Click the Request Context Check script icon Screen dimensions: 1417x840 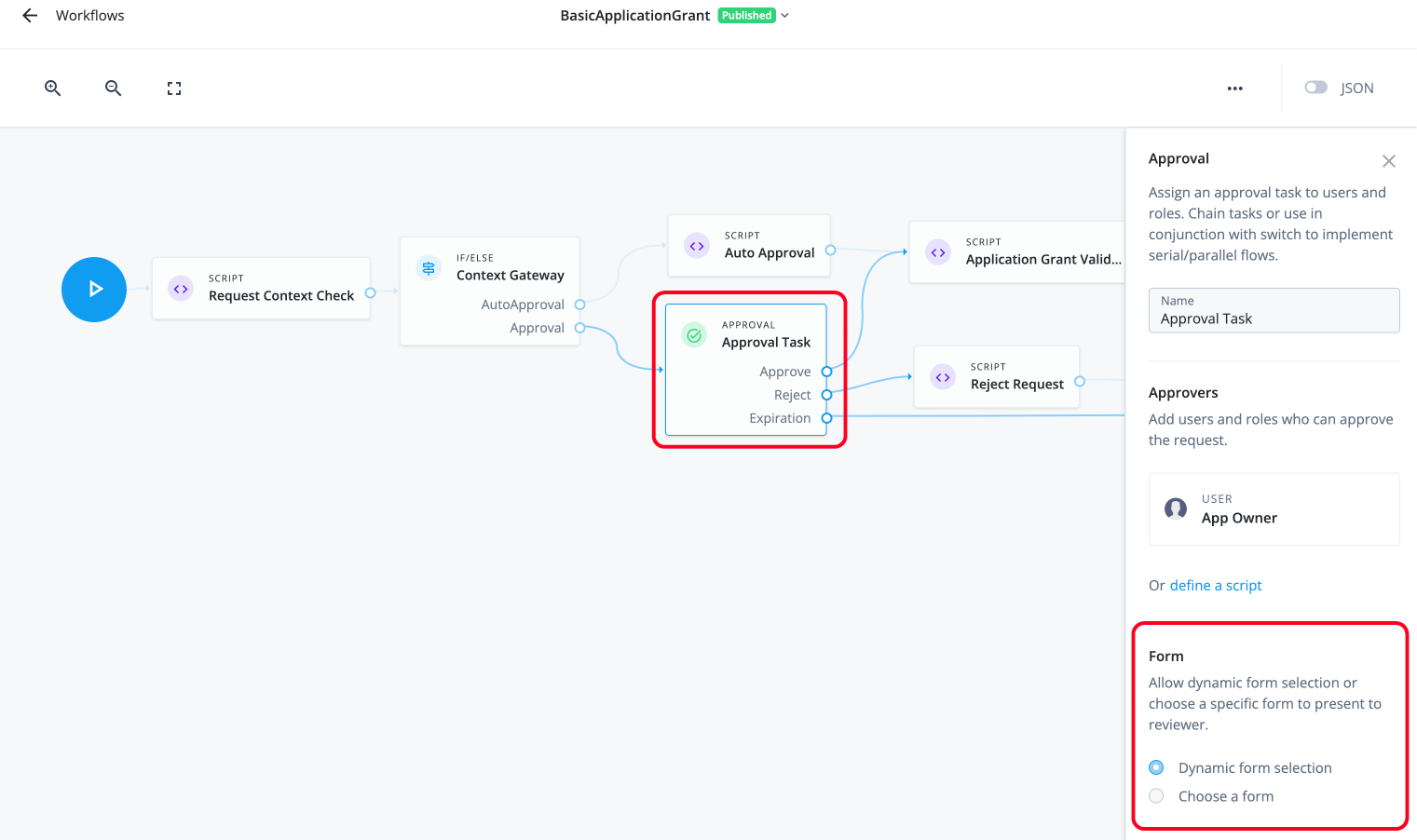pos(181,289)
